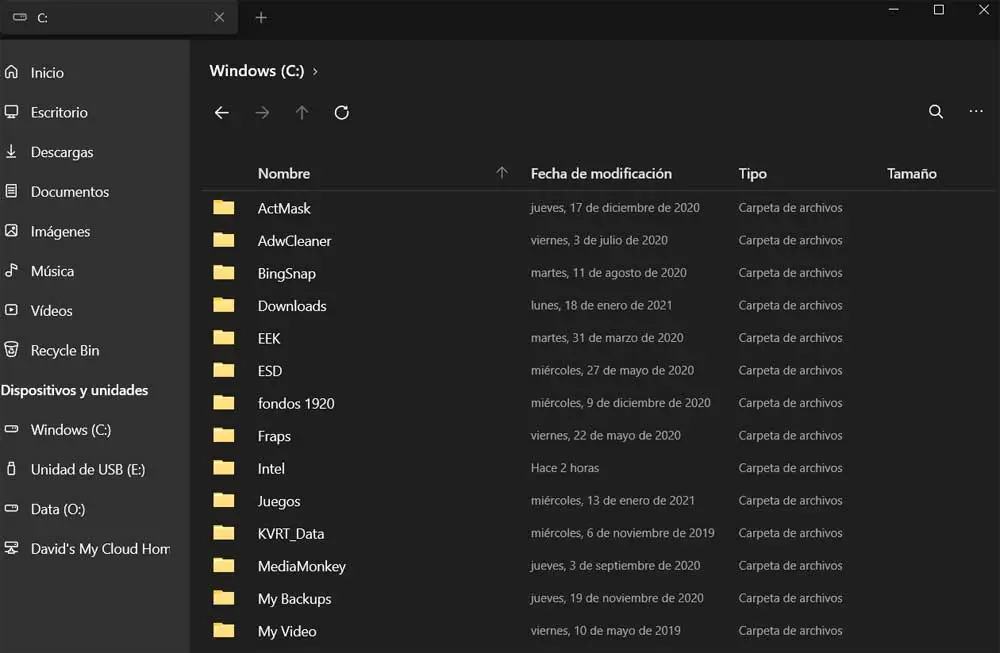
Task: Select Windows (C:) drive in sidebar
Action: tap(94, 430)
